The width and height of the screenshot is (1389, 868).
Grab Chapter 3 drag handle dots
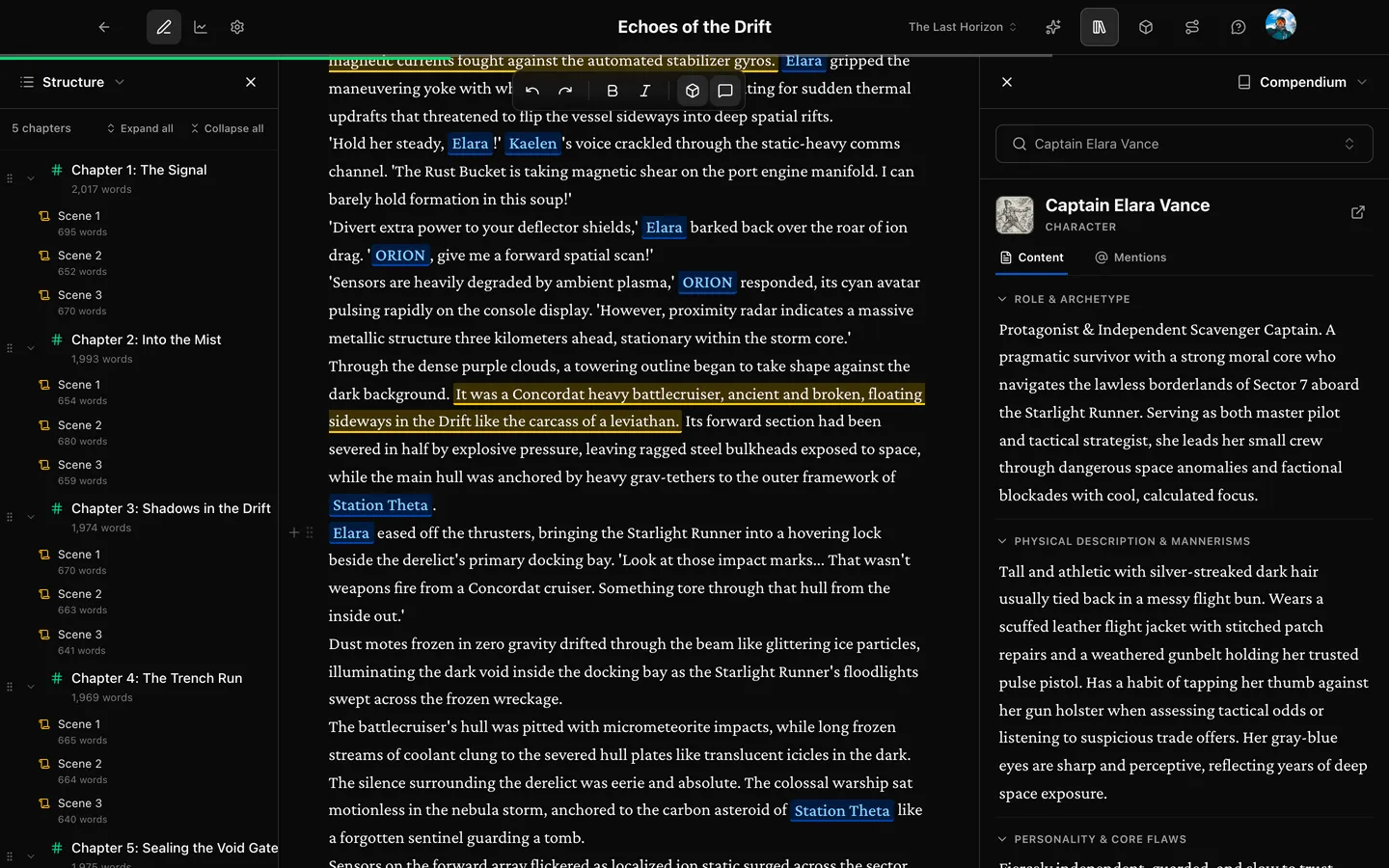tap(10, 517)
